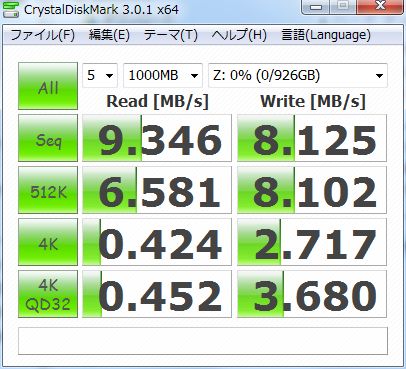The image size is (406, 369).
Task: Open the test count dropdown showing 5
Action: pyautogui.click(x=100, y=75)
